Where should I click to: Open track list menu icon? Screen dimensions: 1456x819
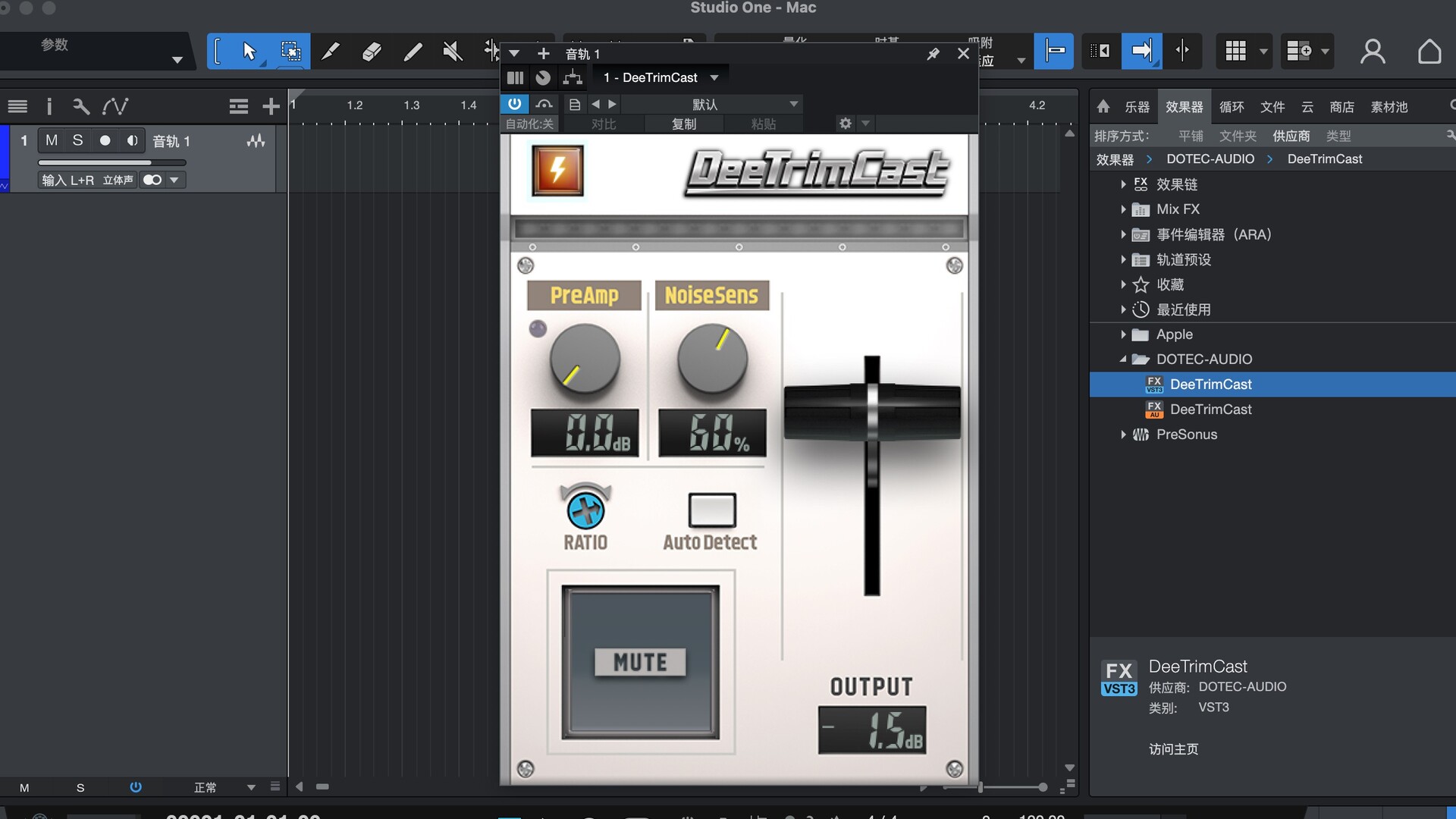(17, 106)
